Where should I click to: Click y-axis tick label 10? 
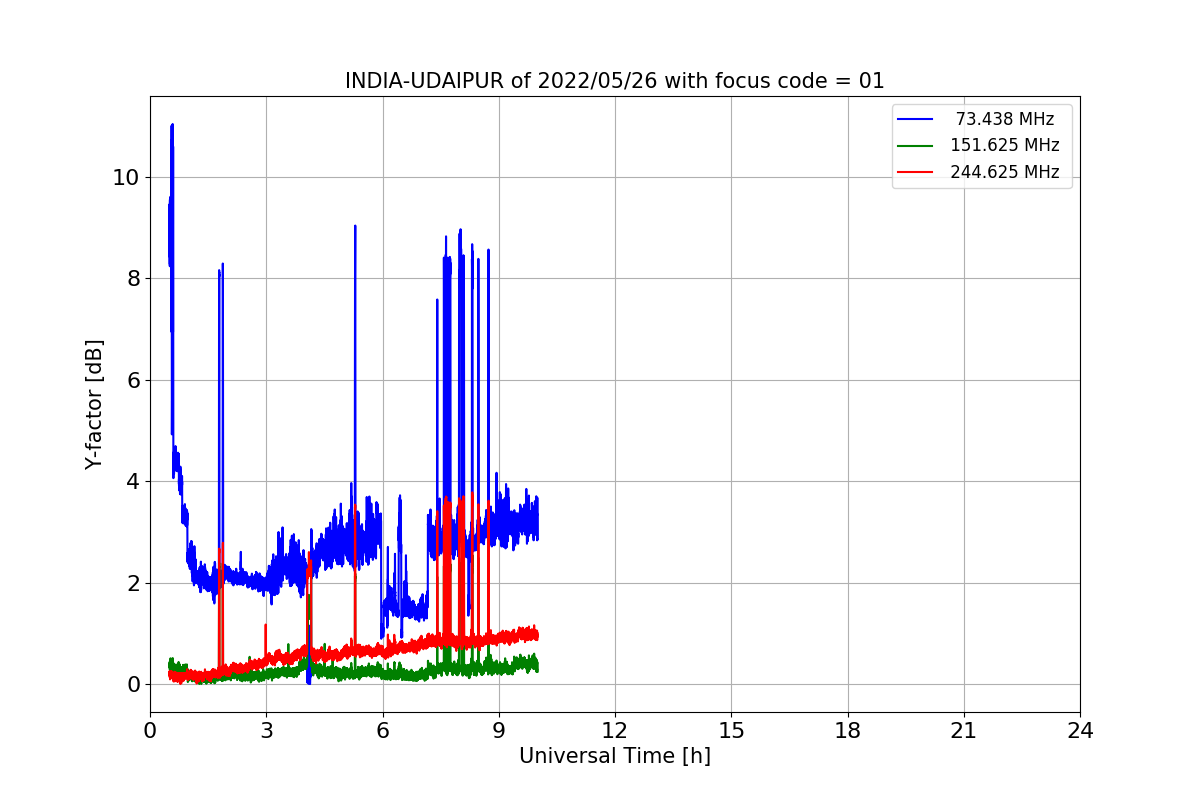[128, 177]
